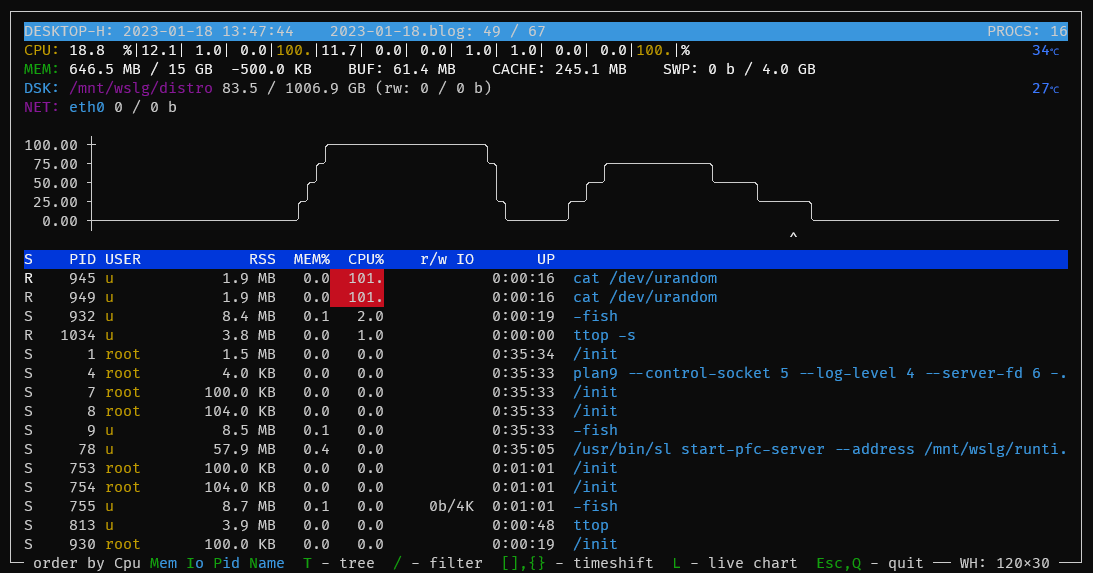This screenshot has height=573, width=1093.
Task: Click the BUF: 61.4 MB value
Action: click(x=402, y=69)
